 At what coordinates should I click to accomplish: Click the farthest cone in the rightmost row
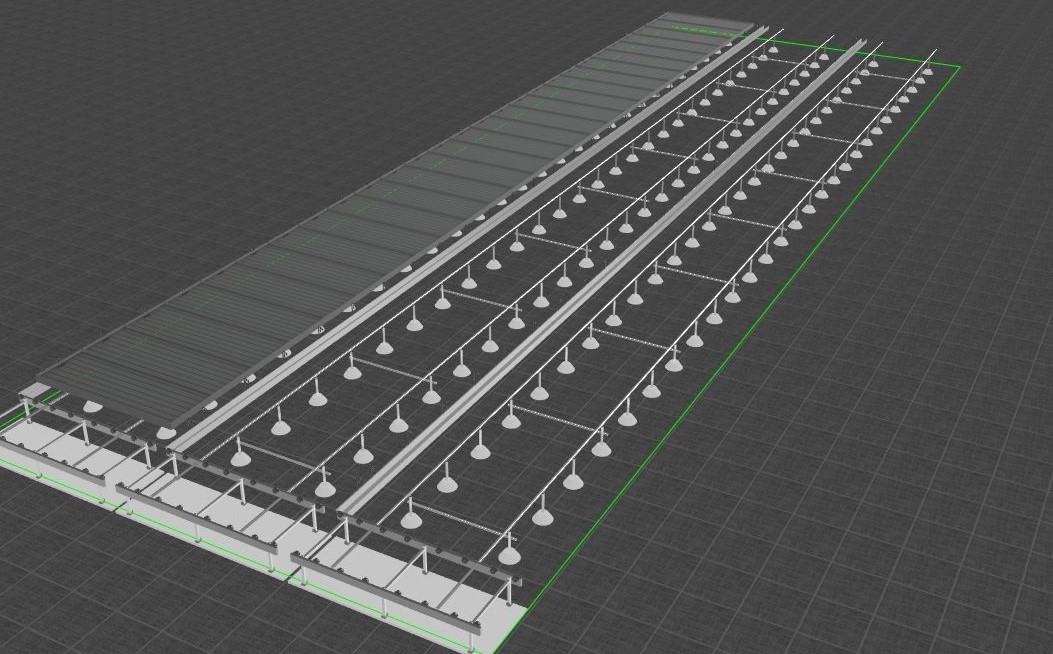(x=927, y=69)
